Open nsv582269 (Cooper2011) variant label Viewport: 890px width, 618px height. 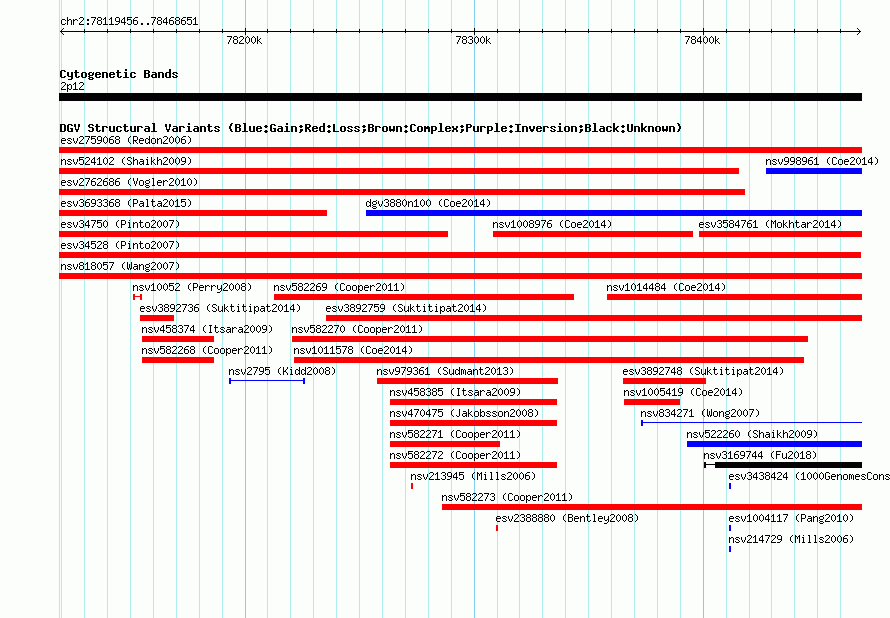339,287
